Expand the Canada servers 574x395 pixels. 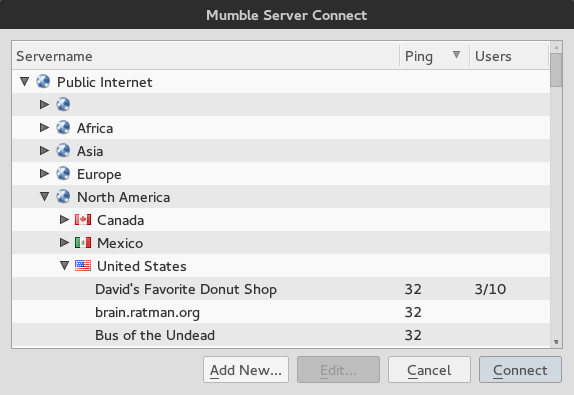pyautogui.click(x=64, y=220)
